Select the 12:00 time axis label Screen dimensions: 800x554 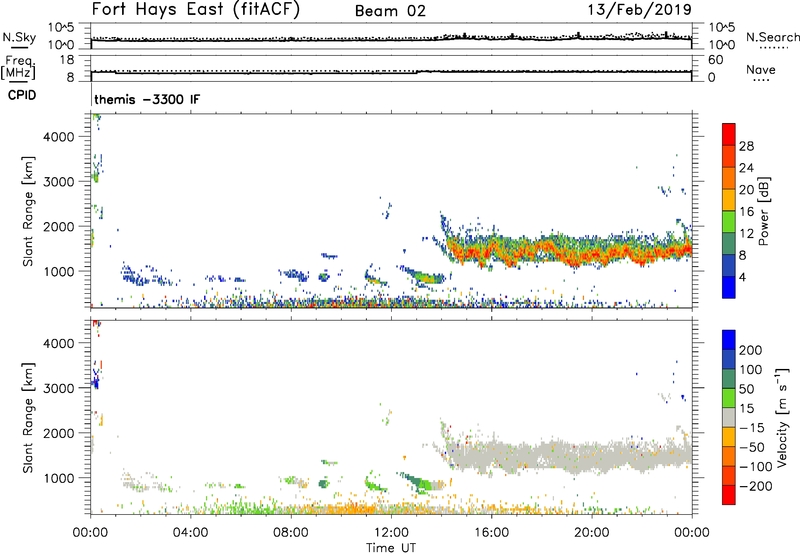coord(391,533)
